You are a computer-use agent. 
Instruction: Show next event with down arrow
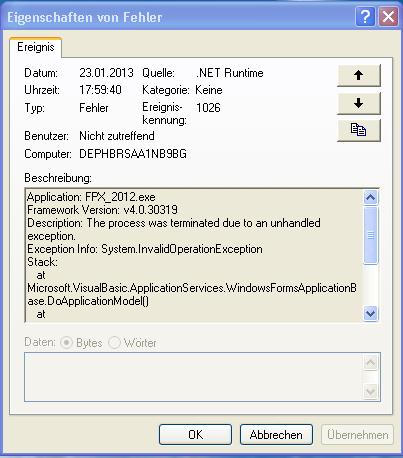click(x=359, y=103)
